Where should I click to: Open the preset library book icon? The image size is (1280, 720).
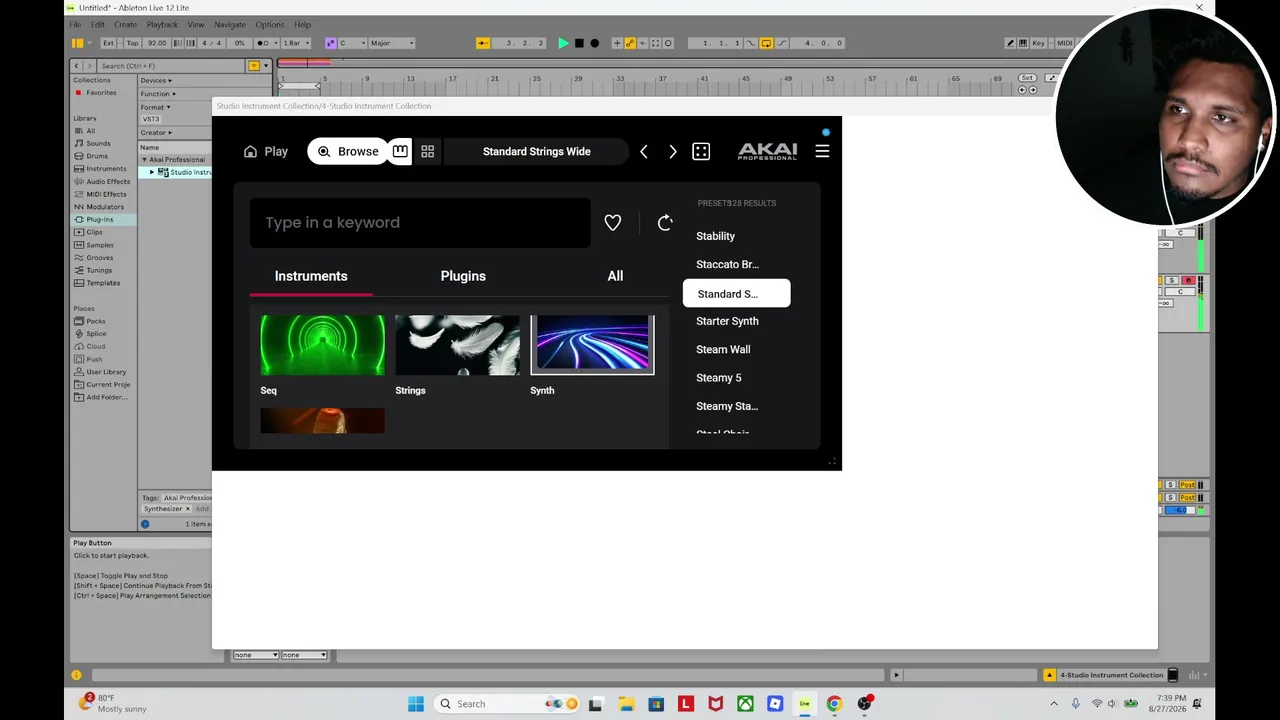(400, 151)
